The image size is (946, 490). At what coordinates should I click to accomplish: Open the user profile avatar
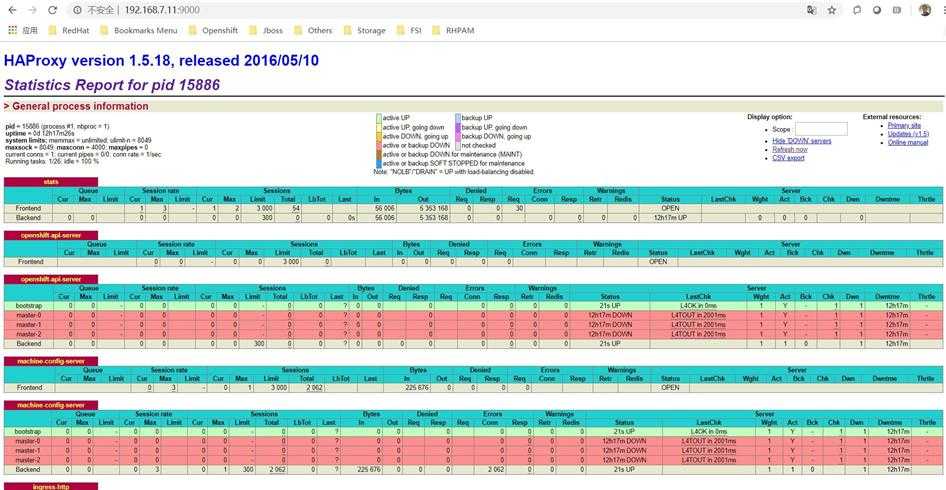coord(925,10)
